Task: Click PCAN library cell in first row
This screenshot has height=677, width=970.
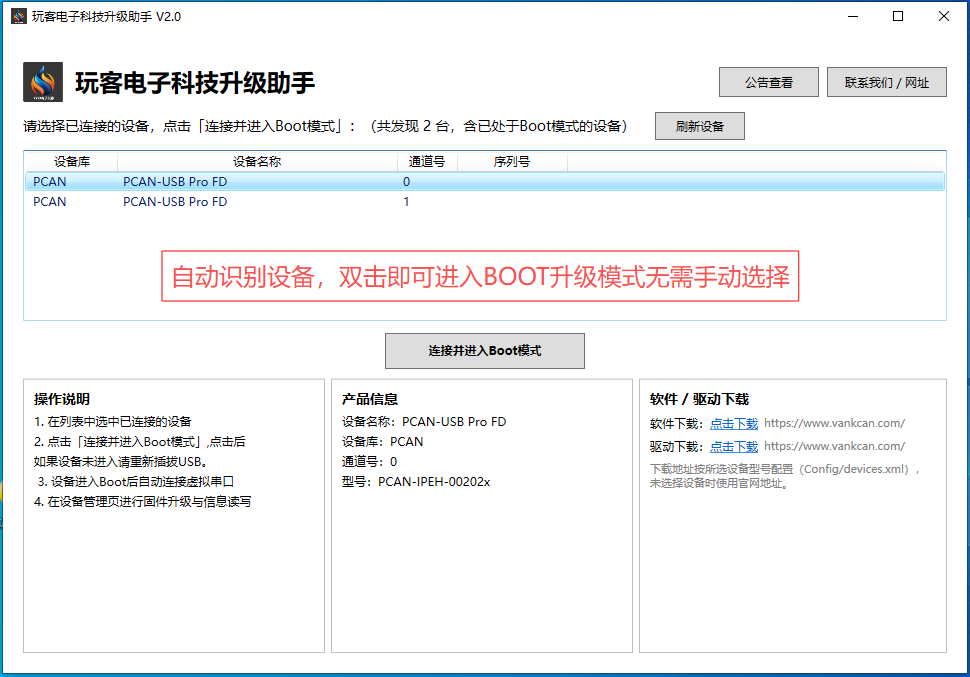Action: click(49, 181)
